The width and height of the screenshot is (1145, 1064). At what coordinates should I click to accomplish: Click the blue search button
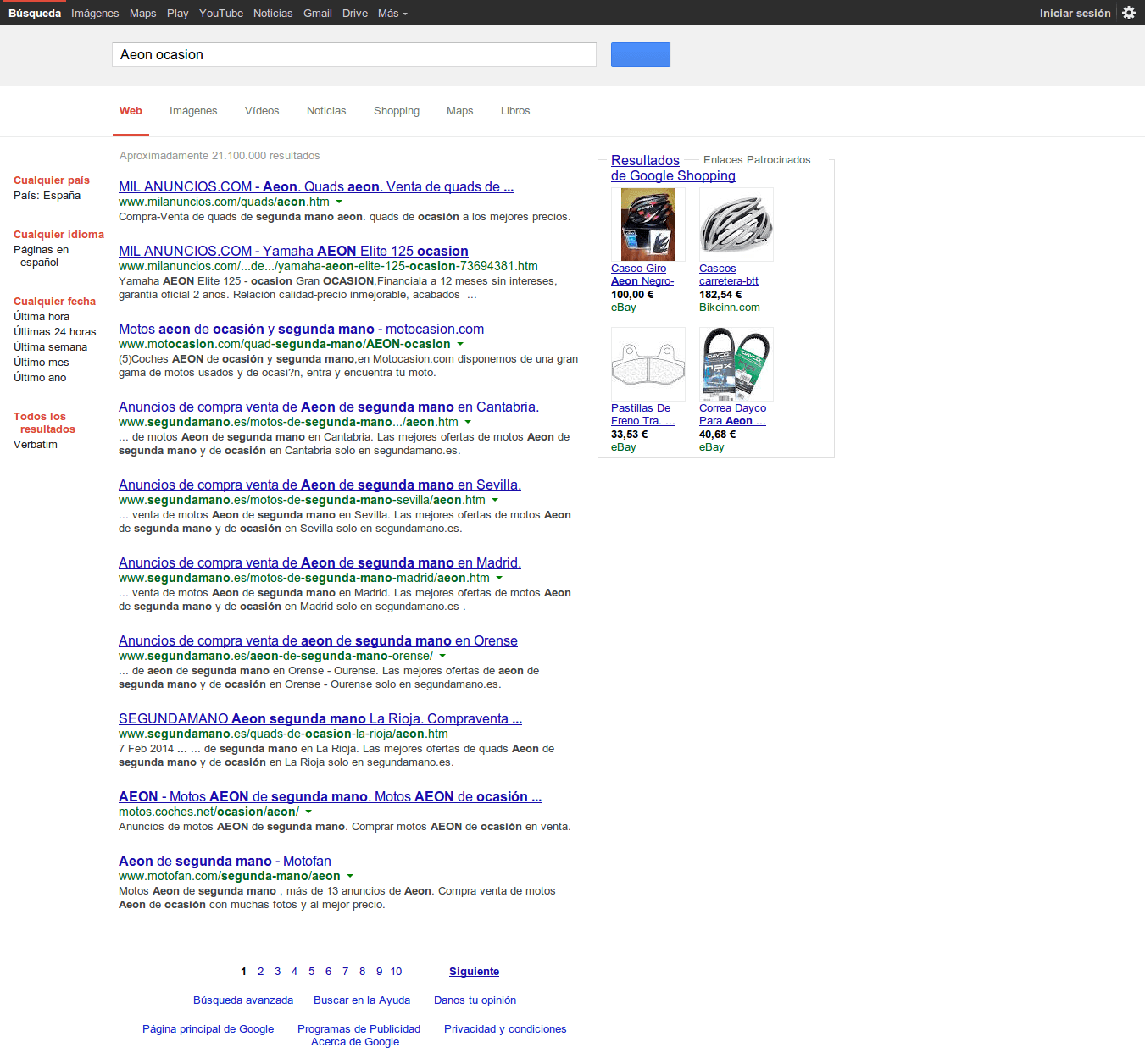[x=641, y=54]
